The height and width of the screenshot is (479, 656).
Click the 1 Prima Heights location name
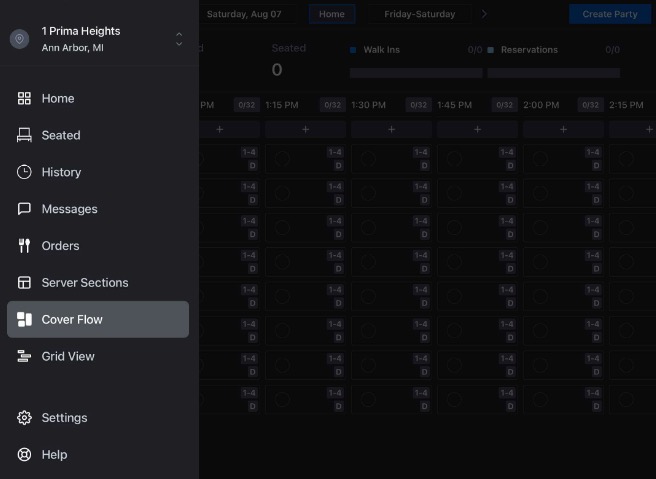[x=81, y=31]
